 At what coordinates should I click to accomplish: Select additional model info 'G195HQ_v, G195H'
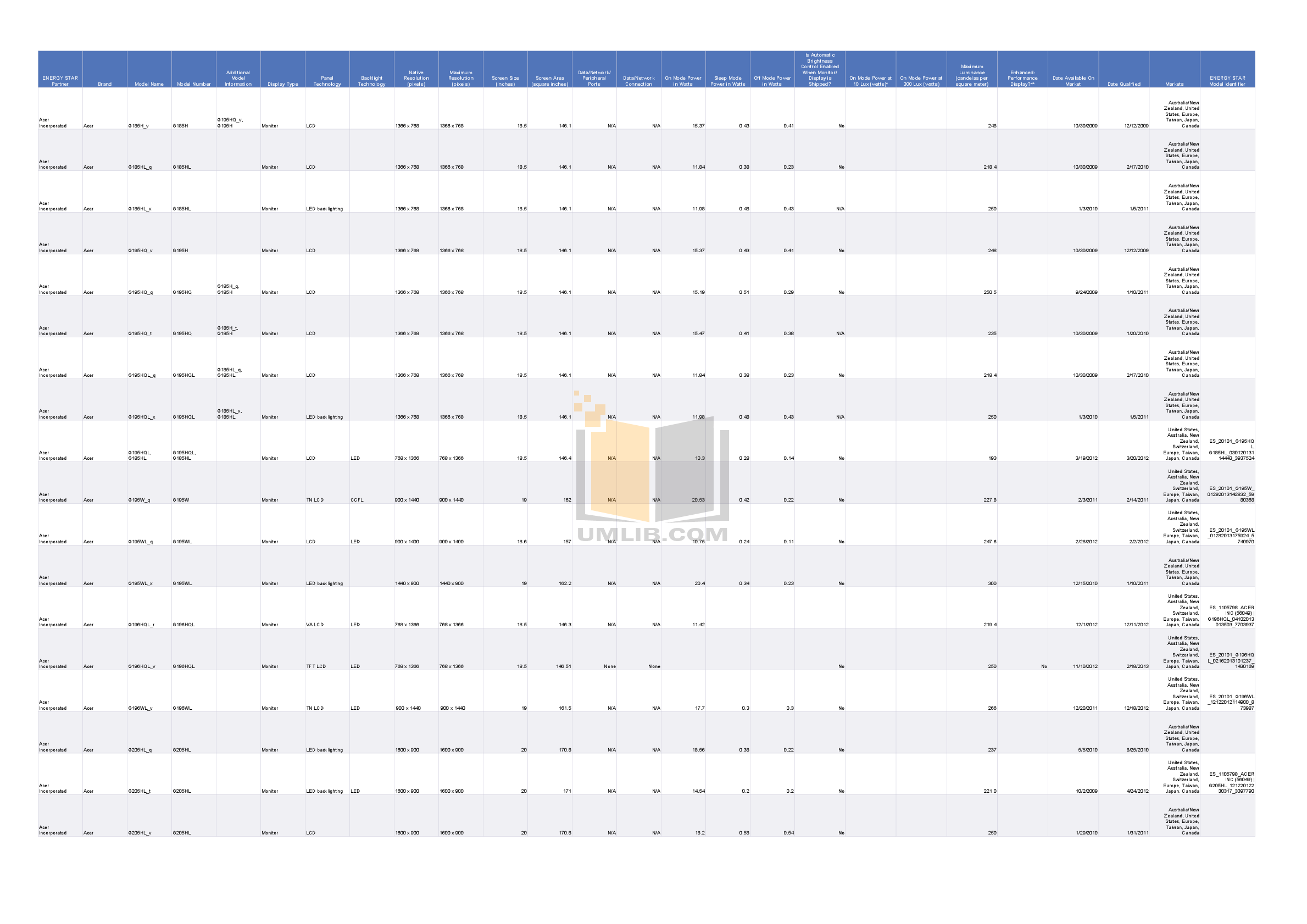pyautogui.click(x=230, y=123)
